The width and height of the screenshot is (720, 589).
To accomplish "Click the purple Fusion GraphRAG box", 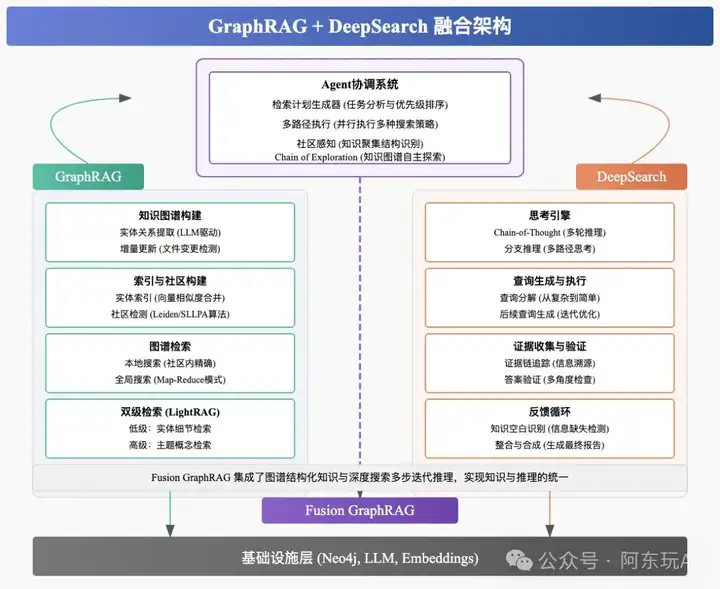I will 360,510.
